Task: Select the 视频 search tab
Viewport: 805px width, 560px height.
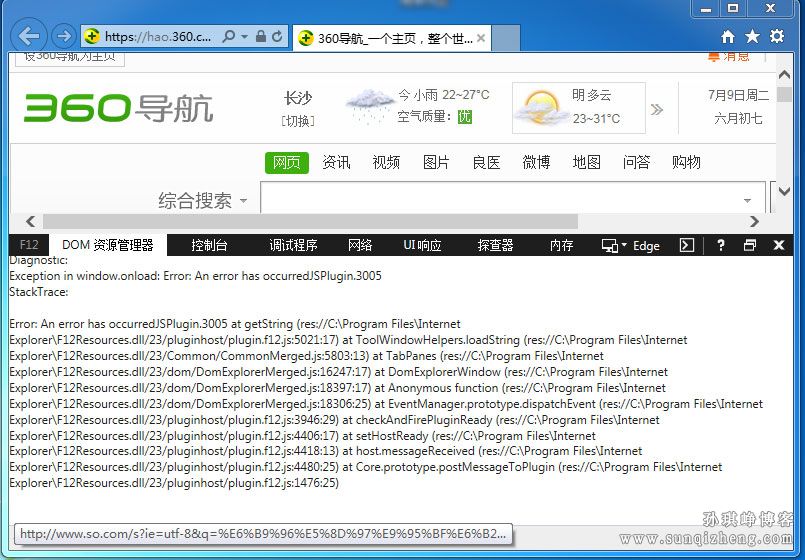Action: [x=386, y=163]
